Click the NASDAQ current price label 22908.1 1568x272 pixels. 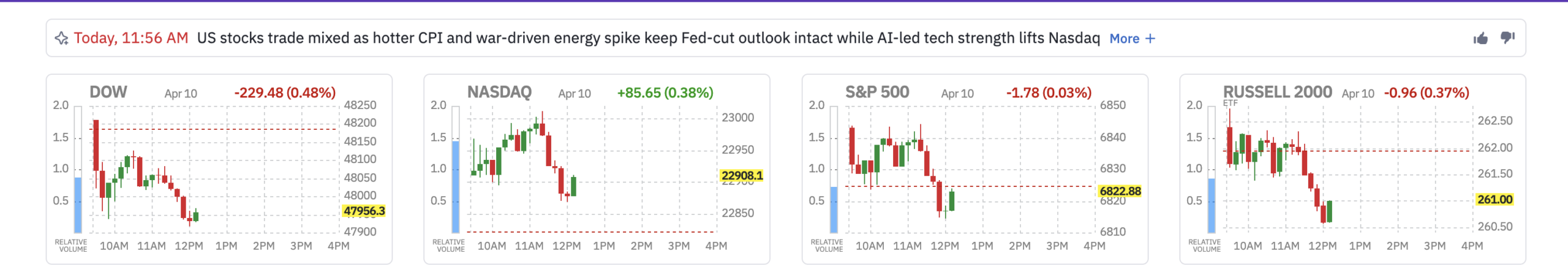[742, 176]
